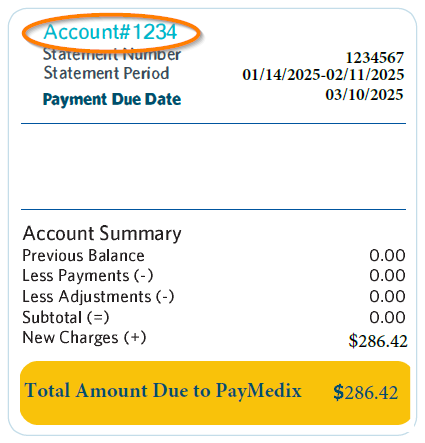Viewport: 425px width, 443px height.
Task: Select the Subtotal (=) label
Action: (x=66, y=317)
